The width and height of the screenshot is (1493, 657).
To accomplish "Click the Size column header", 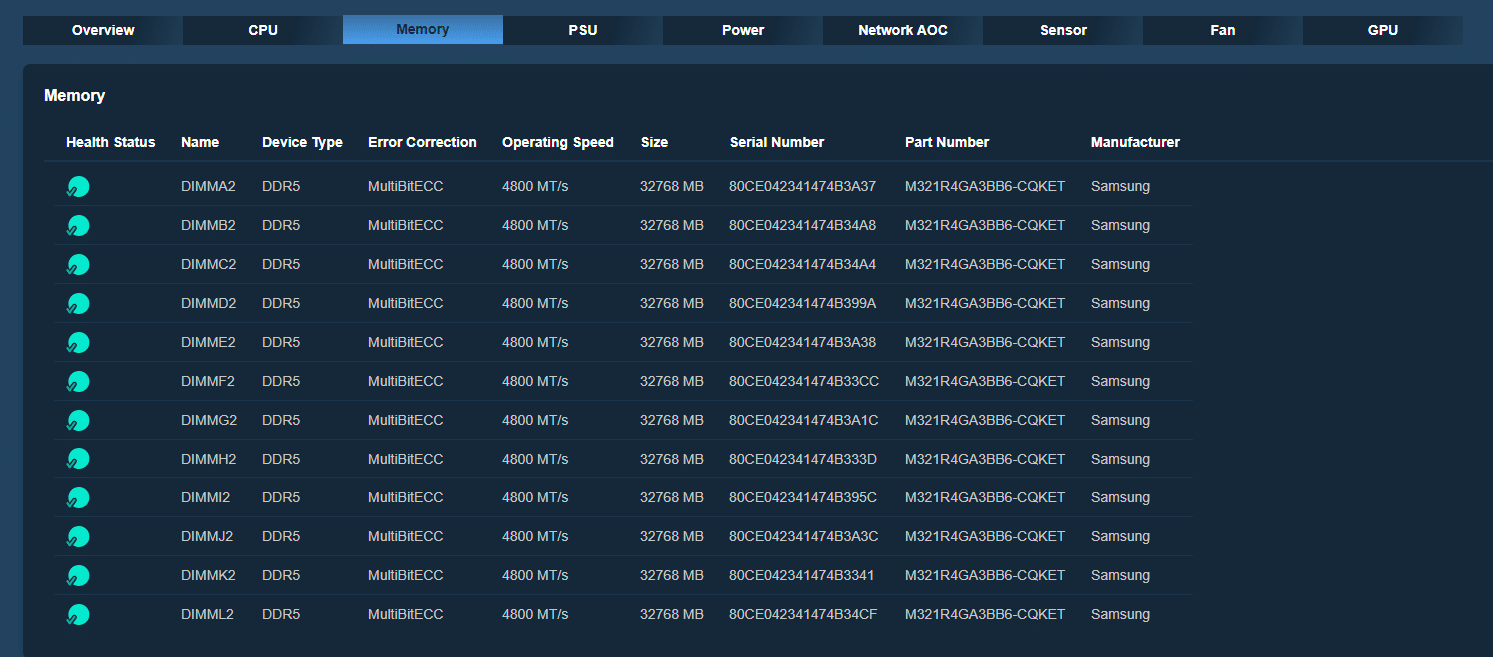I will (x=654, y=142).
